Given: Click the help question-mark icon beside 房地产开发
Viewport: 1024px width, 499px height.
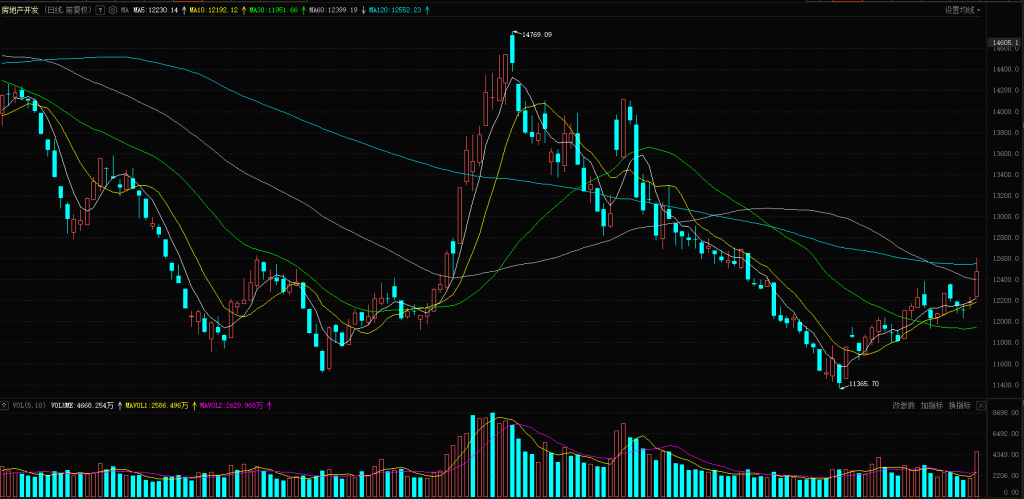Looking at the screenshot, I should pyautogui.click(x=100, y=10).
